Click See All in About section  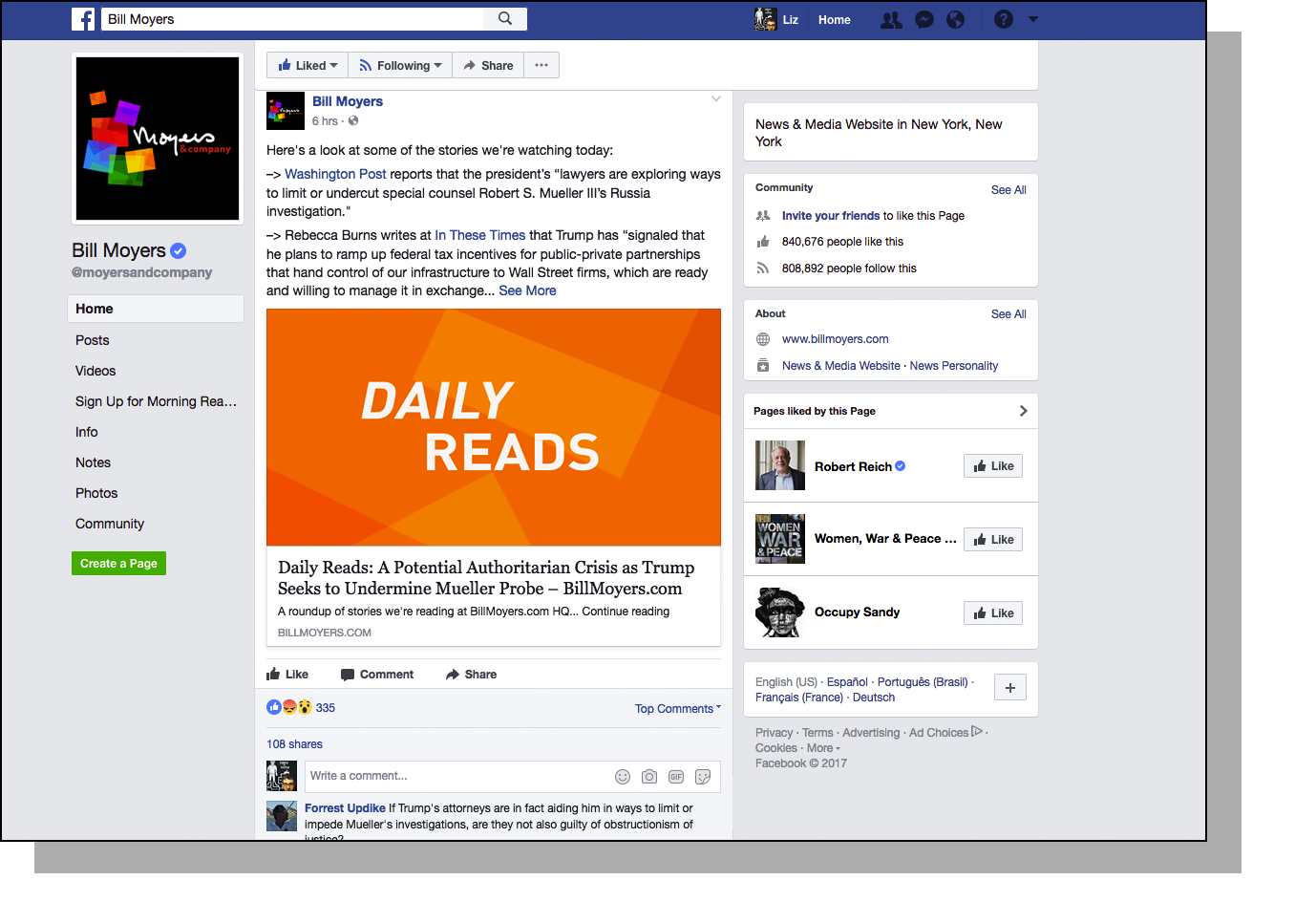coord(1008,314)
